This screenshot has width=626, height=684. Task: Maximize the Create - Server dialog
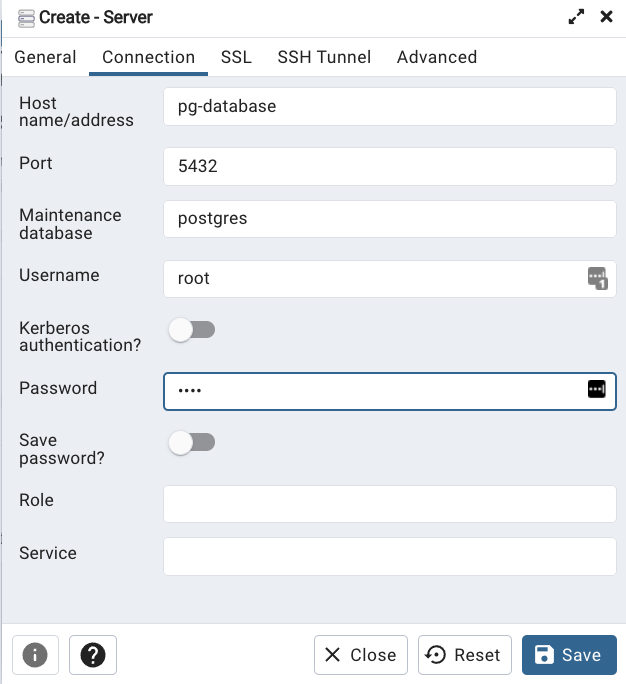[x=576, y=17]
